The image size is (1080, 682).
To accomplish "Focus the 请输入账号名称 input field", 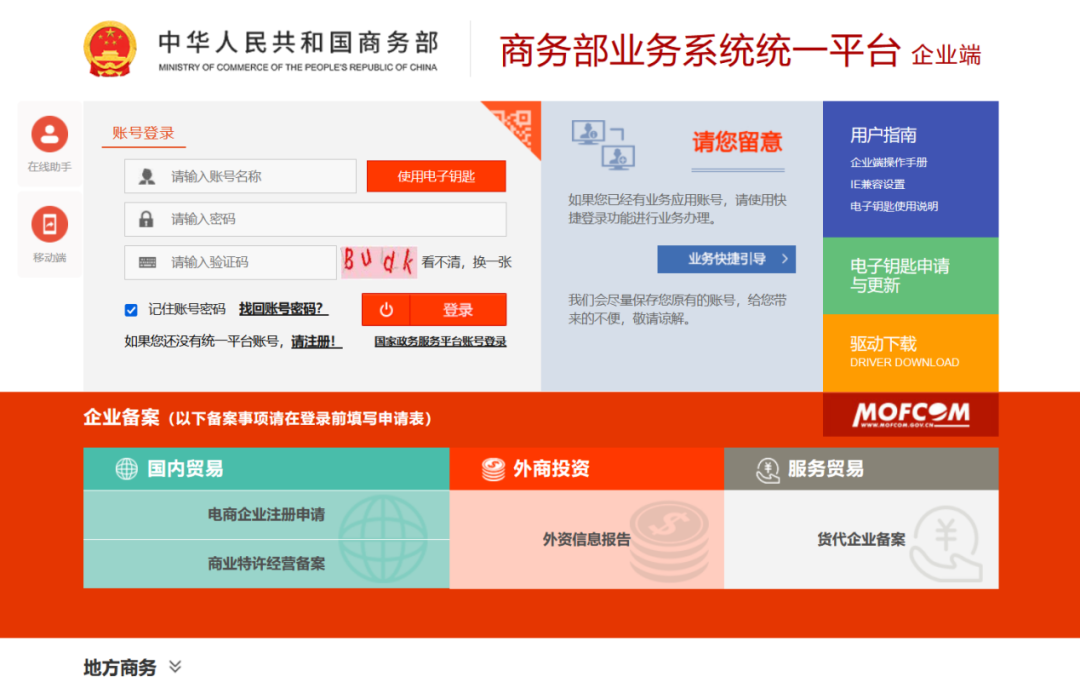I will point(240,176).
